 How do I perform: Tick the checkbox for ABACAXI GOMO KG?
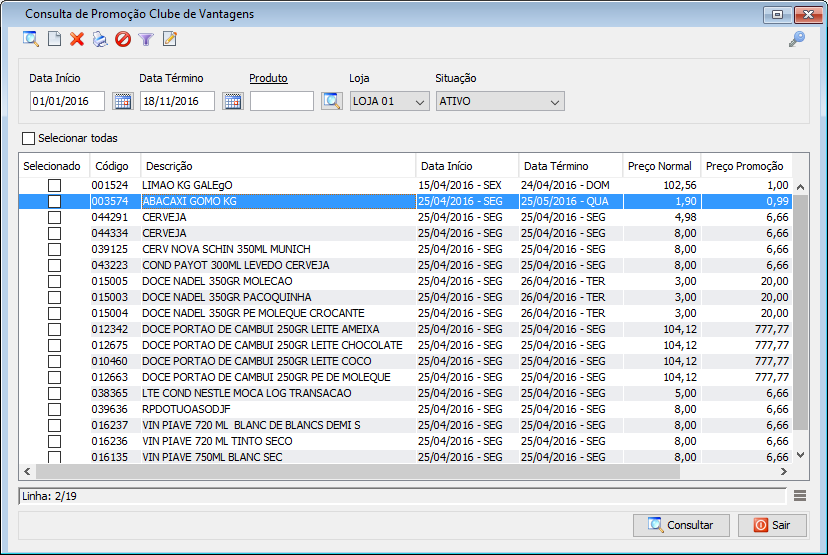pos(54,201)
